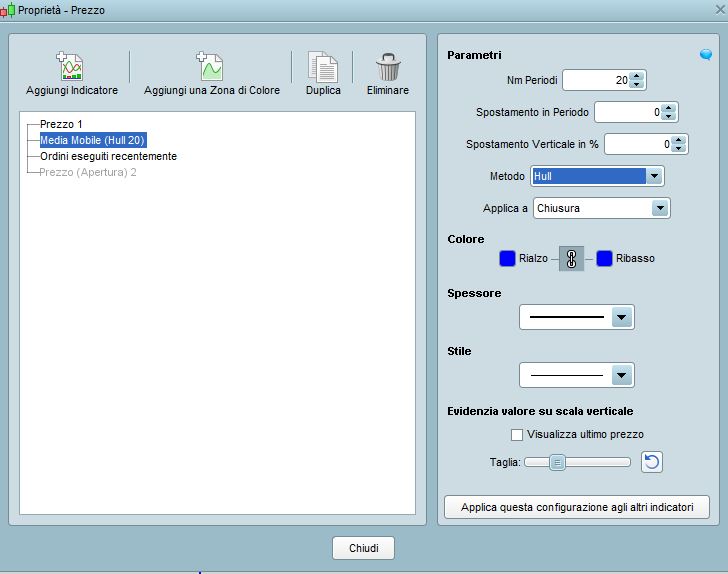Click the Spostamento in Periodo input field

[x=628, y=112]
